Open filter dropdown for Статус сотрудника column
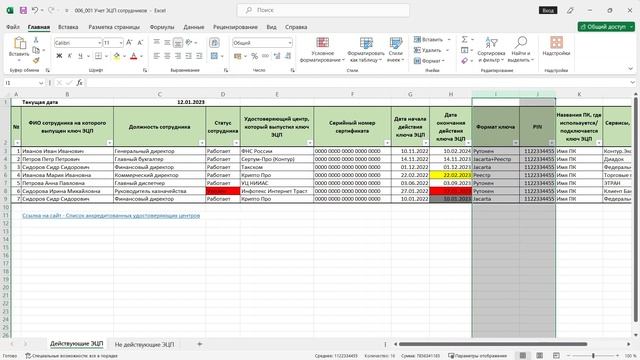 point(236,143)
